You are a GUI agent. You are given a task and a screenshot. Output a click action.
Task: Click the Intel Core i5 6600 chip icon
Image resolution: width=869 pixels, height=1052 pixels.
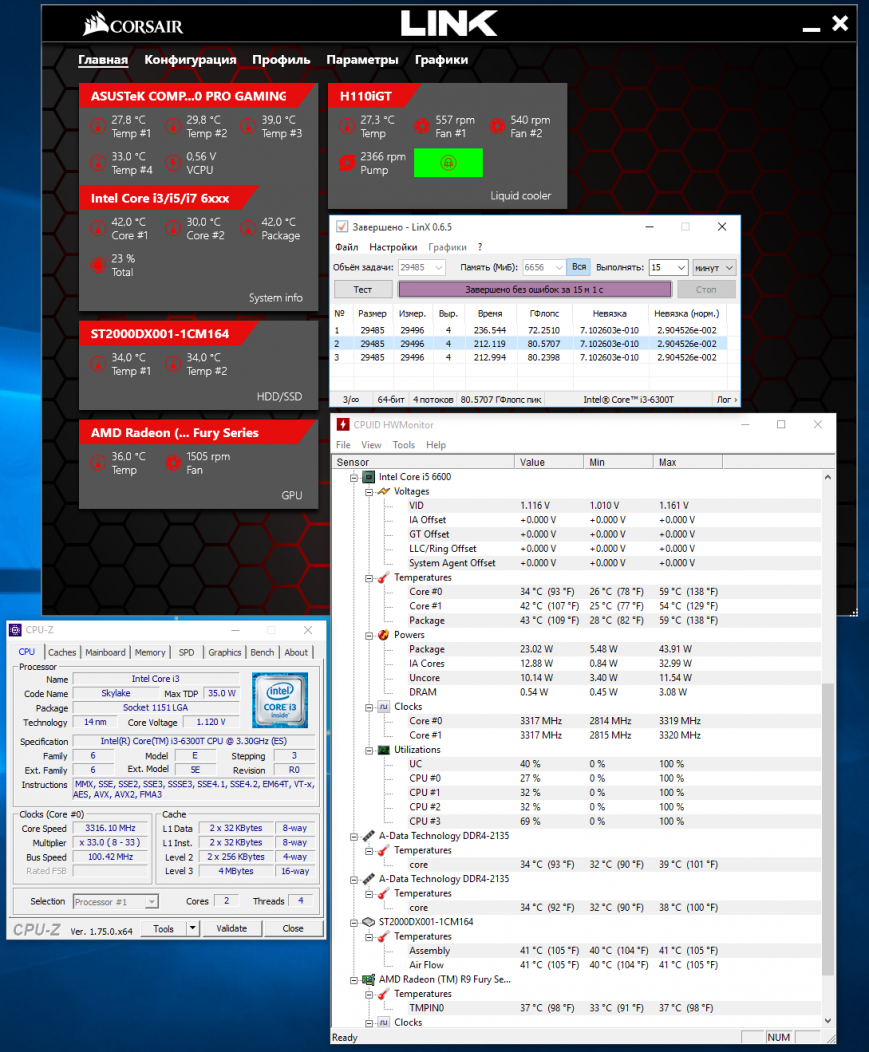(368, 477)
